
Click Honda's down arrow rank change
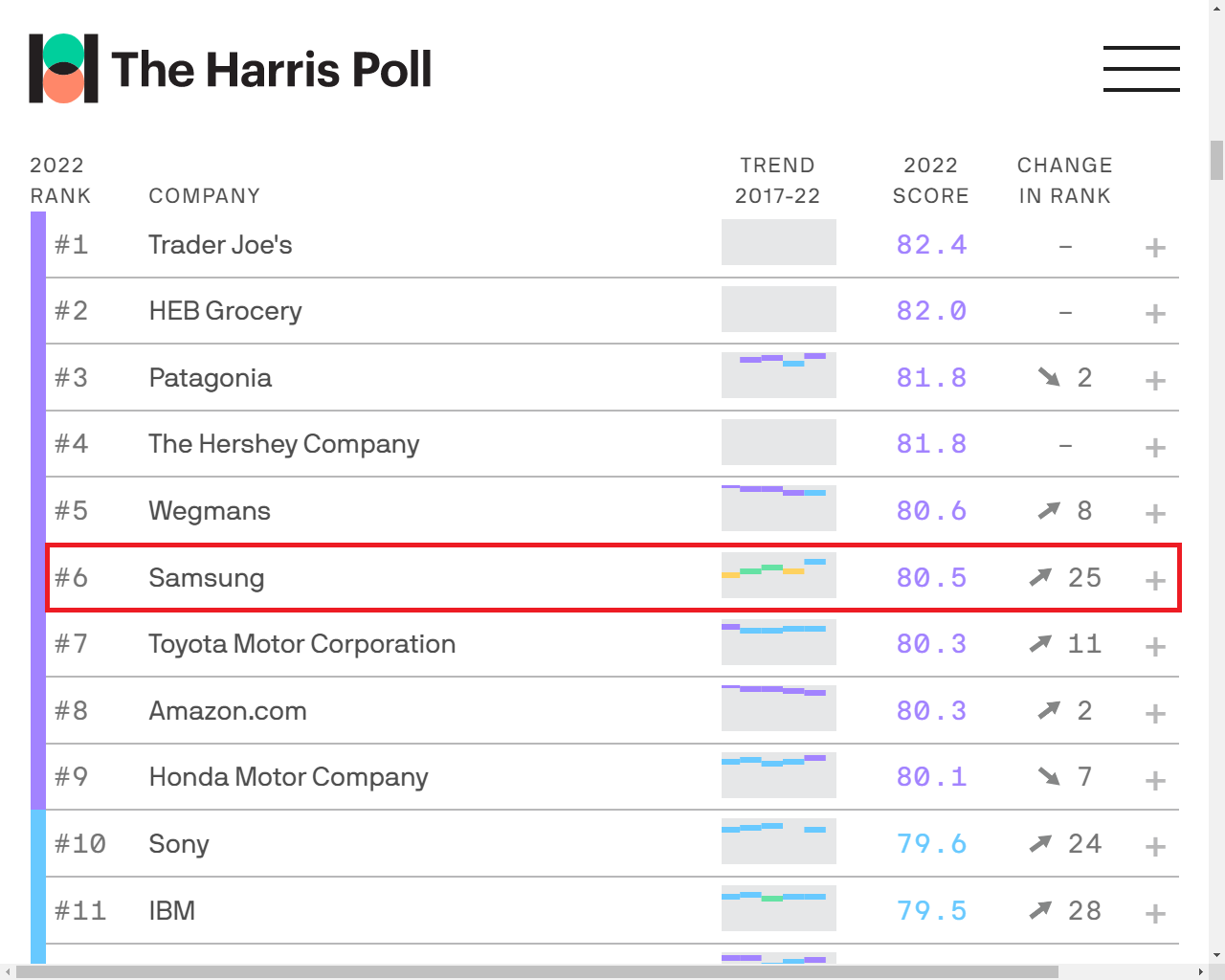click(x=1049, y=776)
